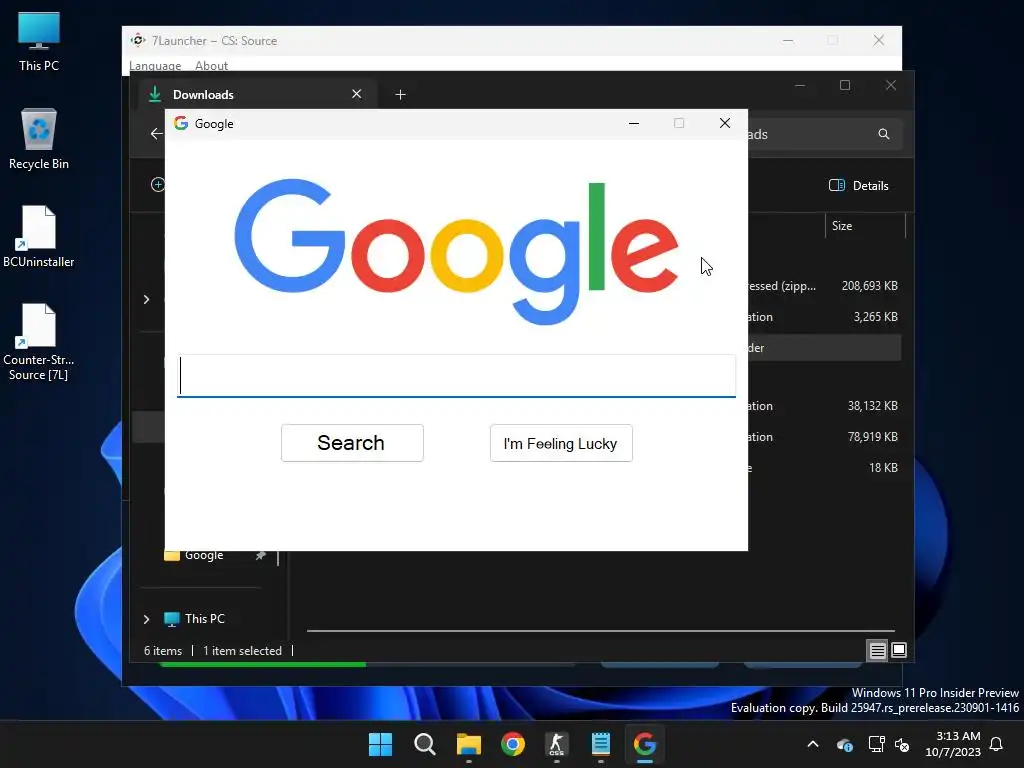This screenshot has width=1024, height=768.
Task: Open network status tray icon
Action: tap(876, 744)
